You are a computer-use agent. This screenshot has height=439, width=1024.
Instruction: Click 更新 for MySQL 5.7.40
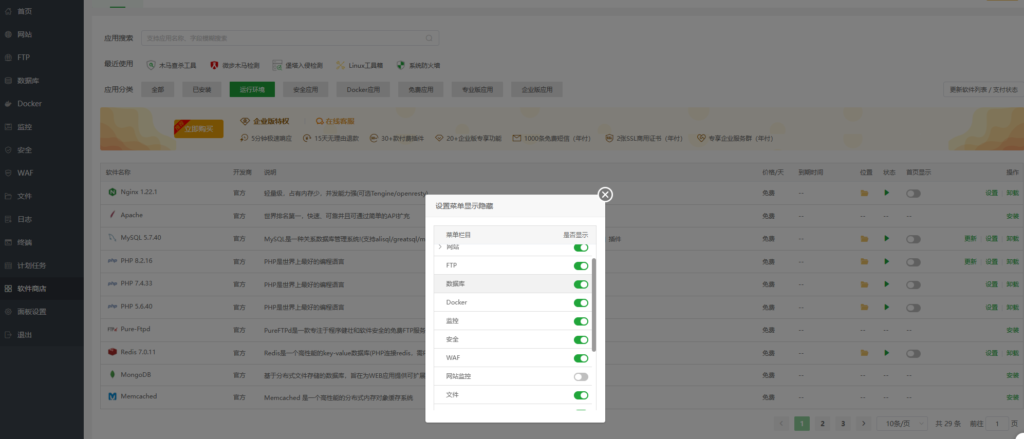tap(970, 239)
